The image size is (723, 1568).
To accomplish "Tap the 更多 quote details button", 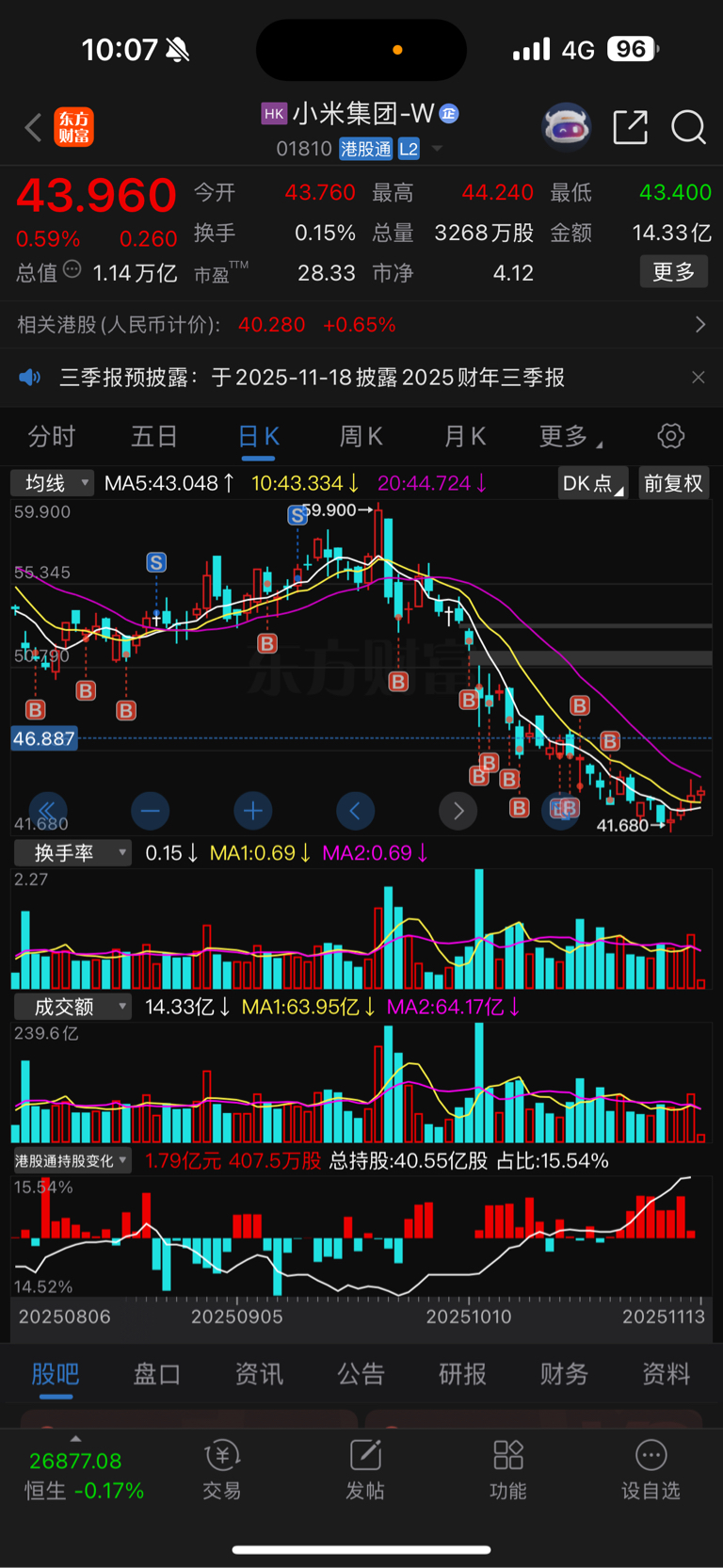I will point(674,272).
